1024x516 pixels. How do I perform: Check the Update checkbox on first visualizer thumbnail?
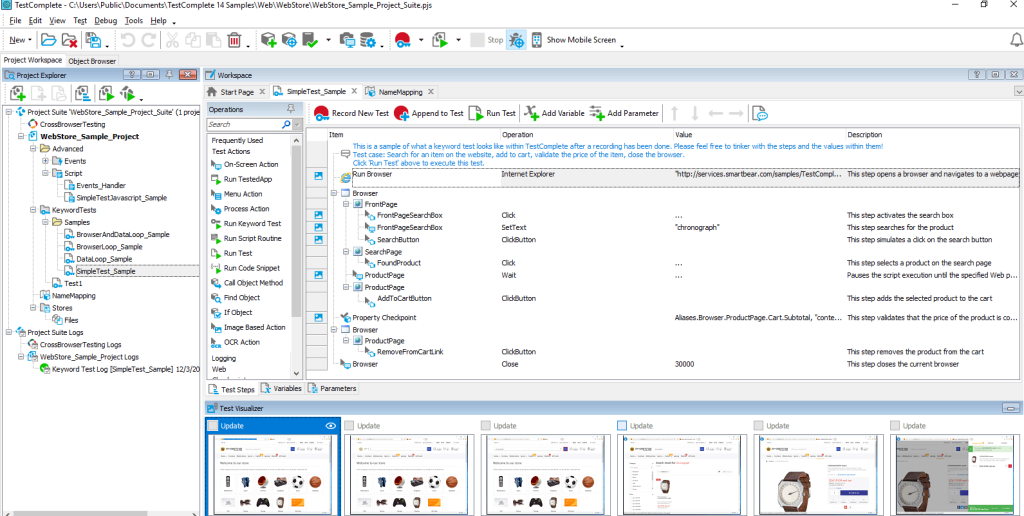pos(213,425)
